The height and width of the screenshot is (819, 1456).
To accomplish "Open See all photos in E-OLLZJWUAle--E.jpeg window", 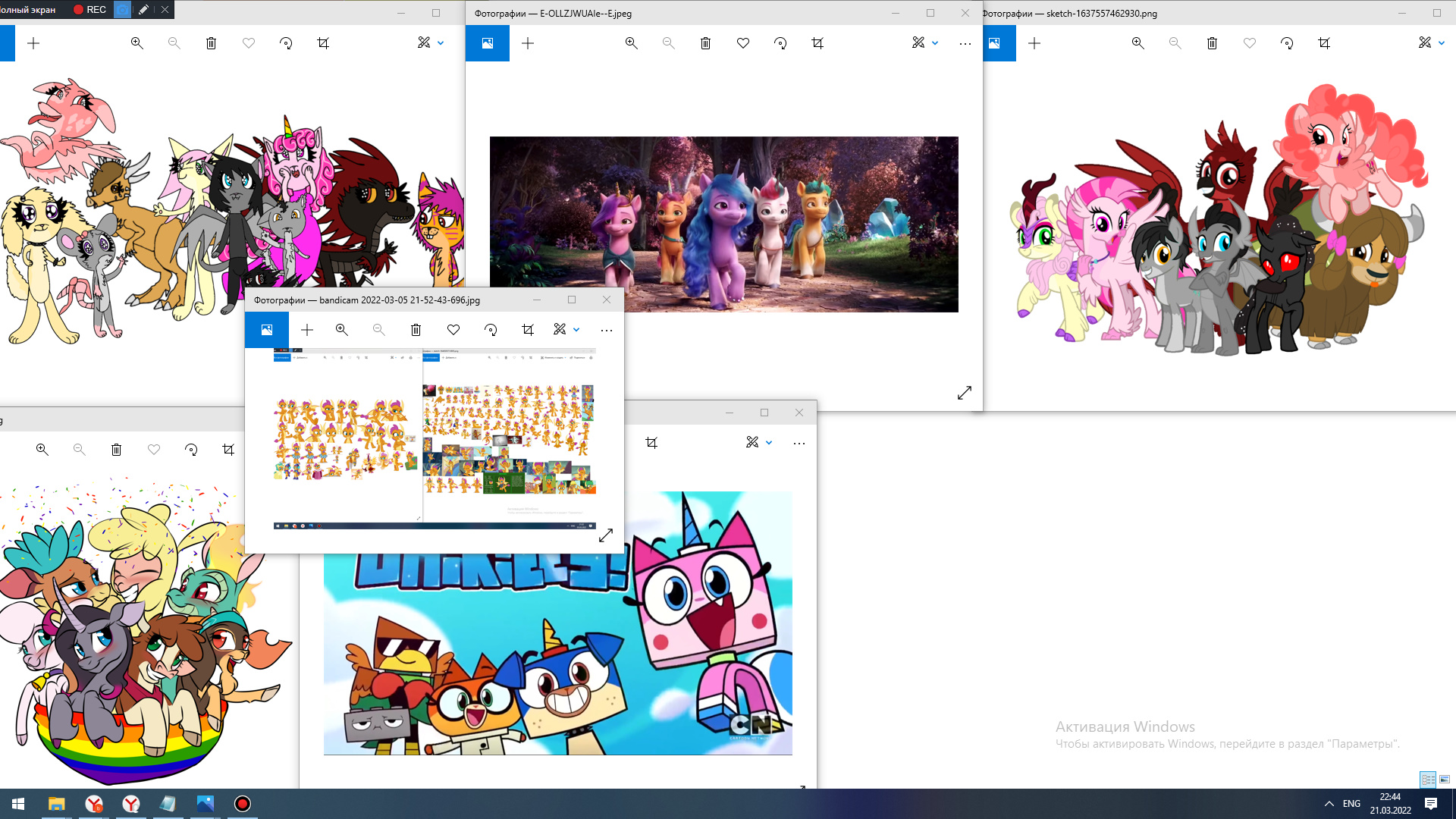I will 488,43.
